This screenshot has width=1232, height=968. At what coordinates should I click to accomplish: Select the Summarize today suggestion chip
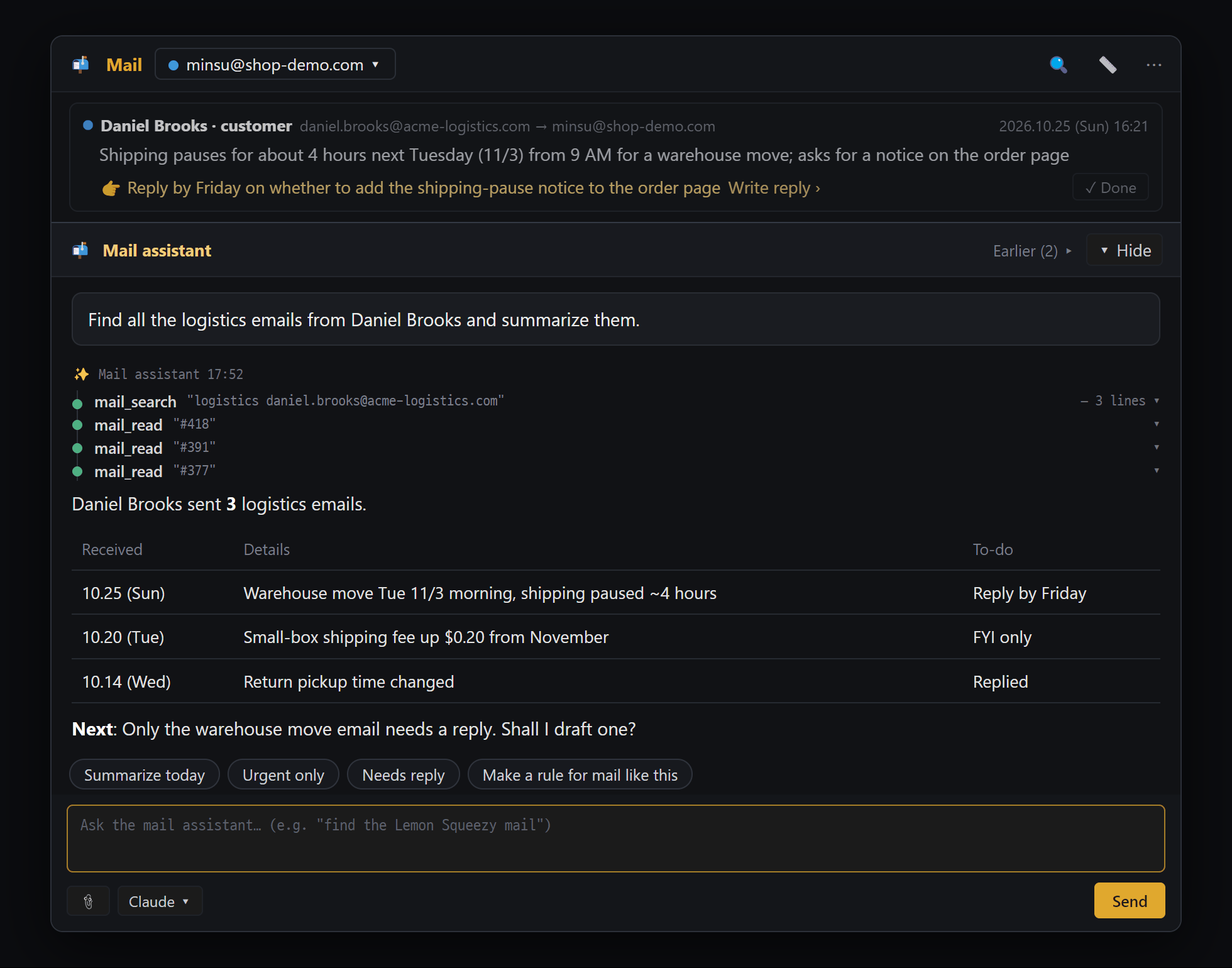click(145, 774)
